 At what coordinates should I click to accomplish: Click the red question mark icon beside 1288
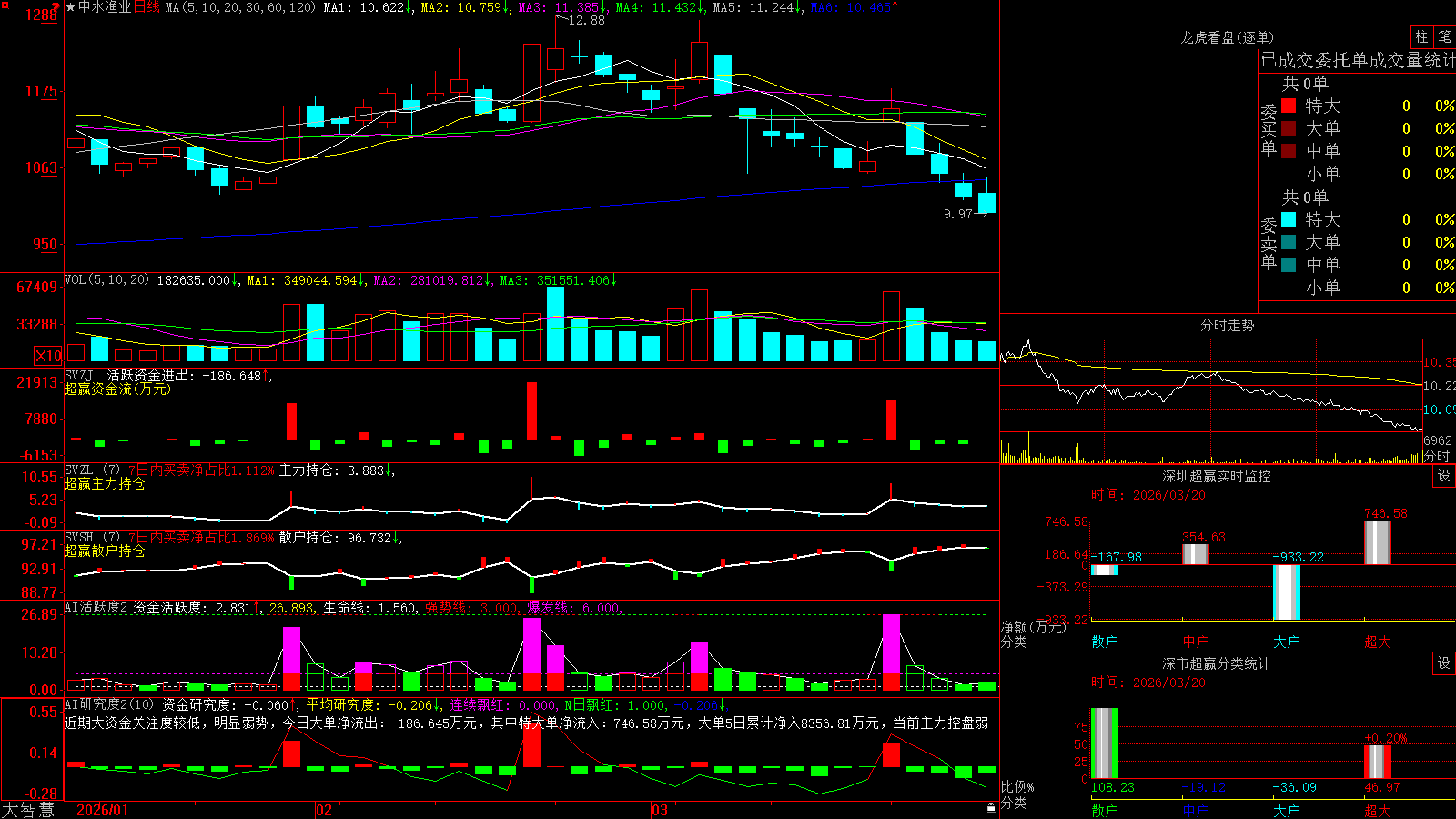tap(57, 7)
